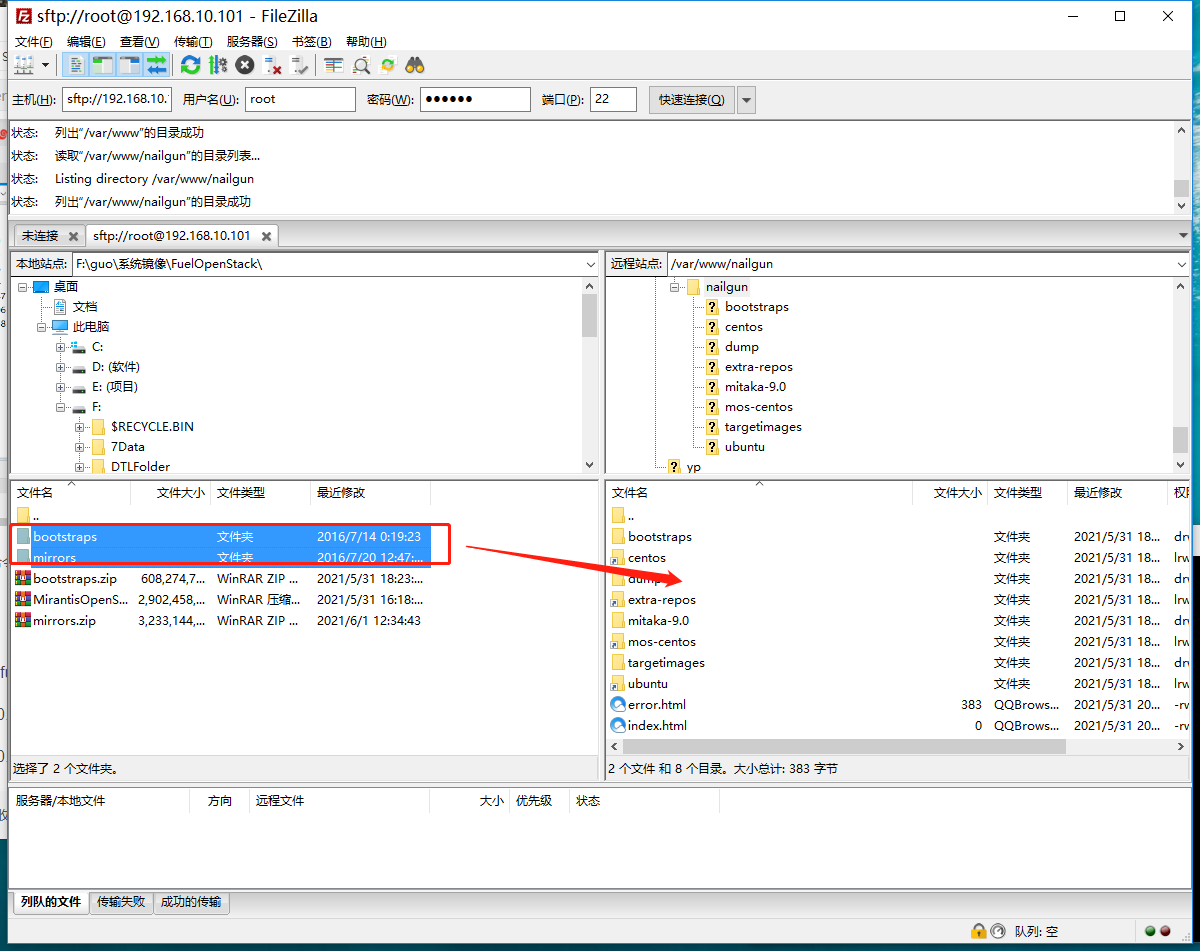This screenshot has height=951, width=1200.
Task: Switch to the 成功的传输 tab
Action: pos(191,902)
